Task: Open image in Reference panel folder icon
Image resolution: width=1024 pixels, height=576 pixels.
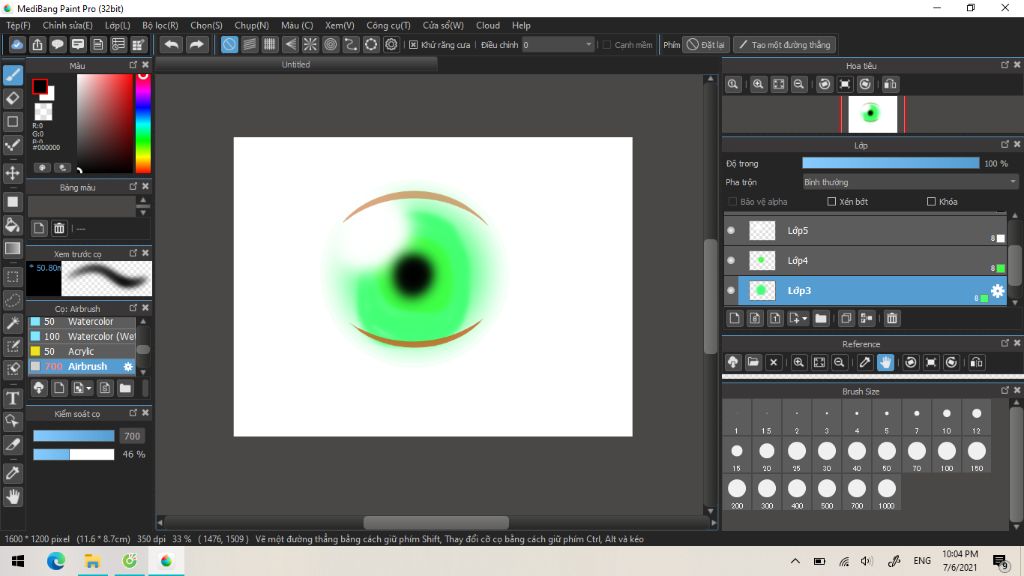Action: pos(753,362)
